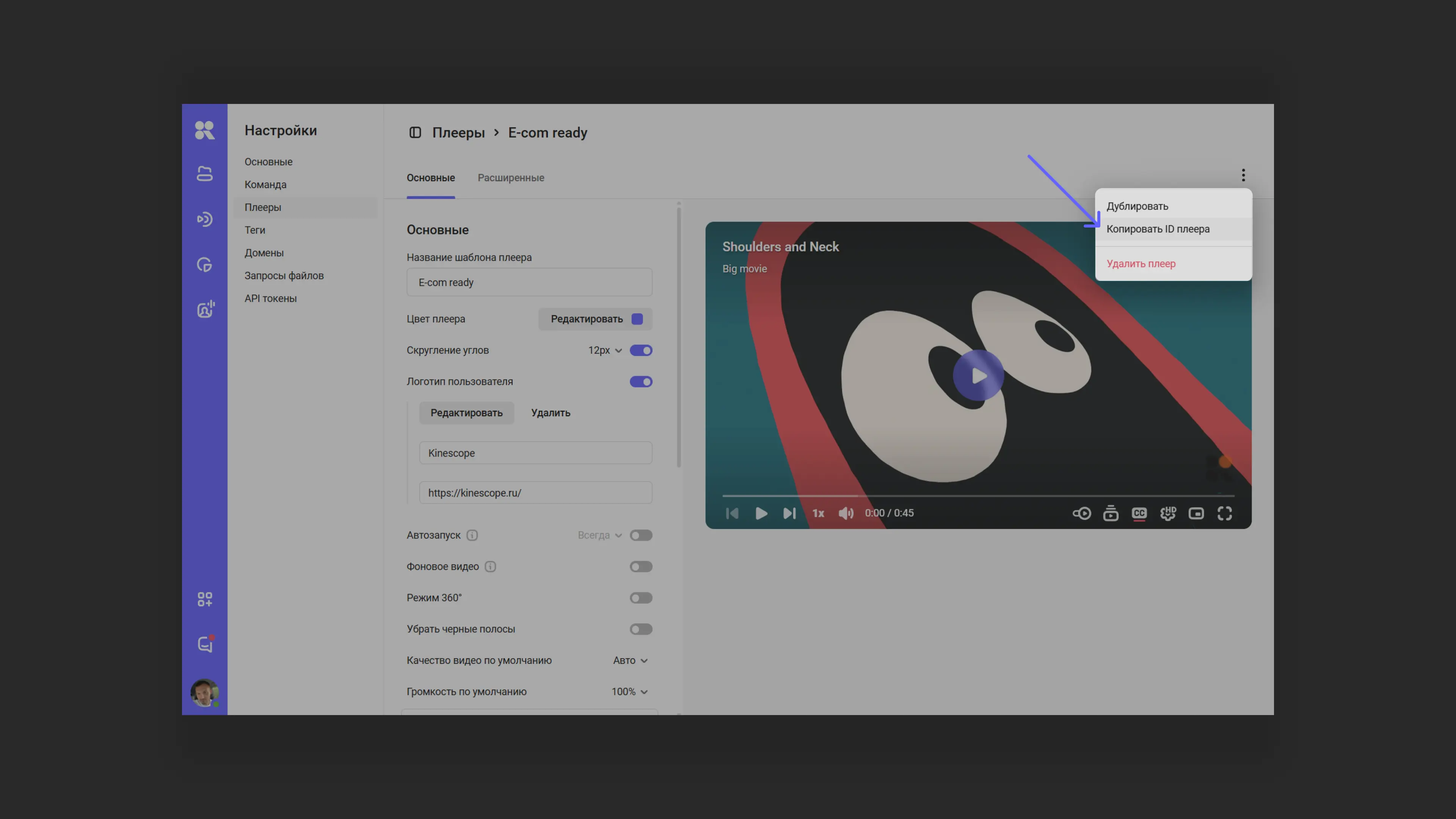1456x819 pixels.
Task: Open three-dot more options menu
Action: click(x=1243, y=175)
